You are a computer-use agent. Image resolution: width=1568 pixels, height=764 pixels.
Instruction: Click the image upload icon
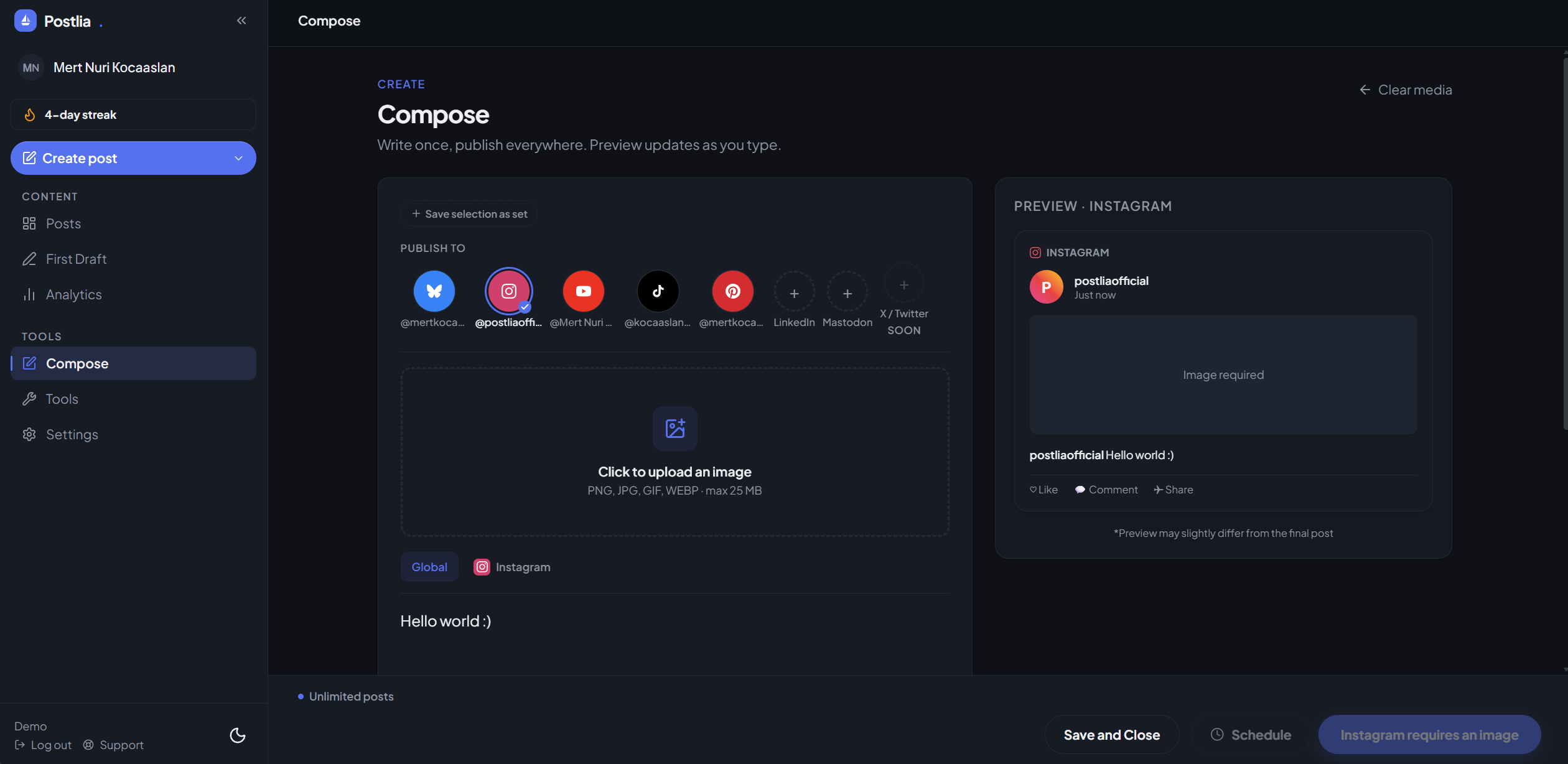[674, 428]
